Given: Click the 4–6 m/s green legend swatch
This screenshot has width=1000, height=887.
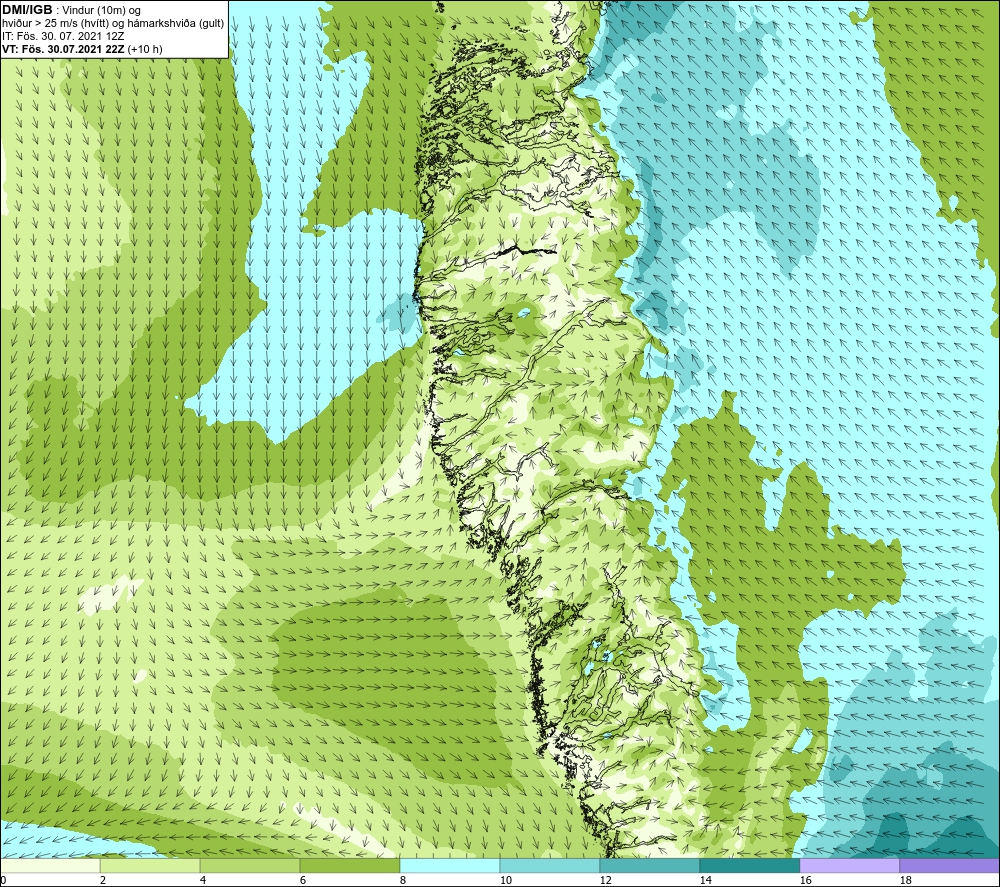Looking at the screenshot, I should [250, 865].
